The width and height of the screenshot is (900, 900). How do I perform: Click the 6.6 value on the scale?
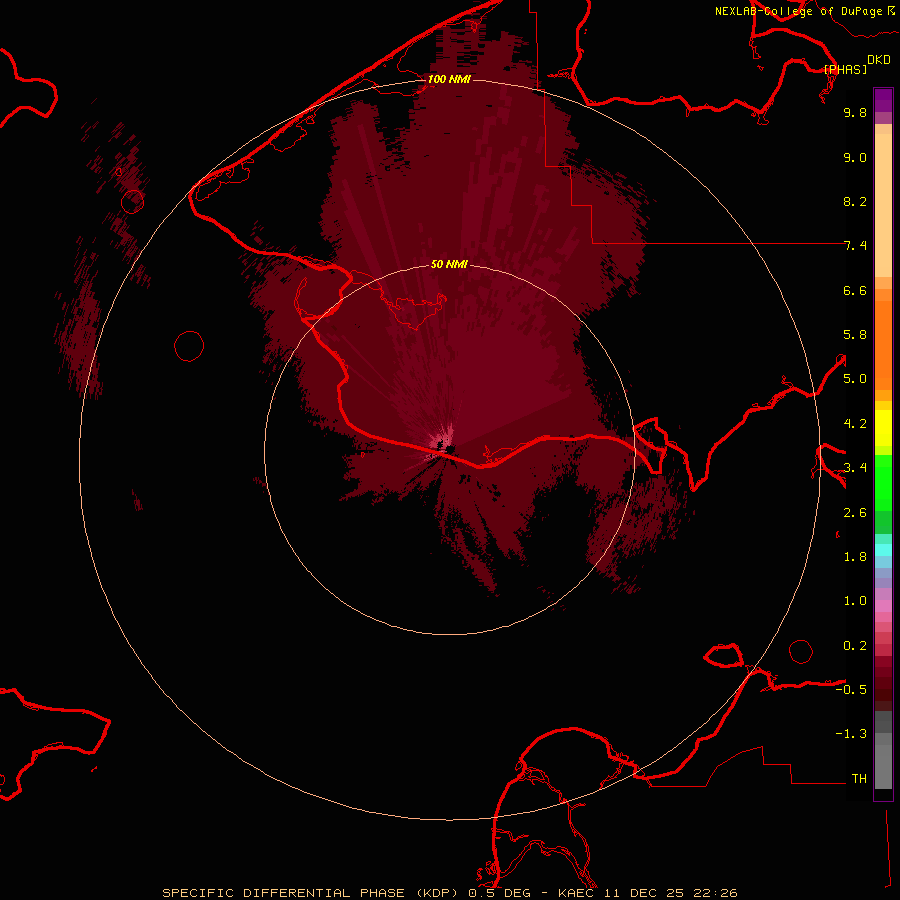click(855, 290)
